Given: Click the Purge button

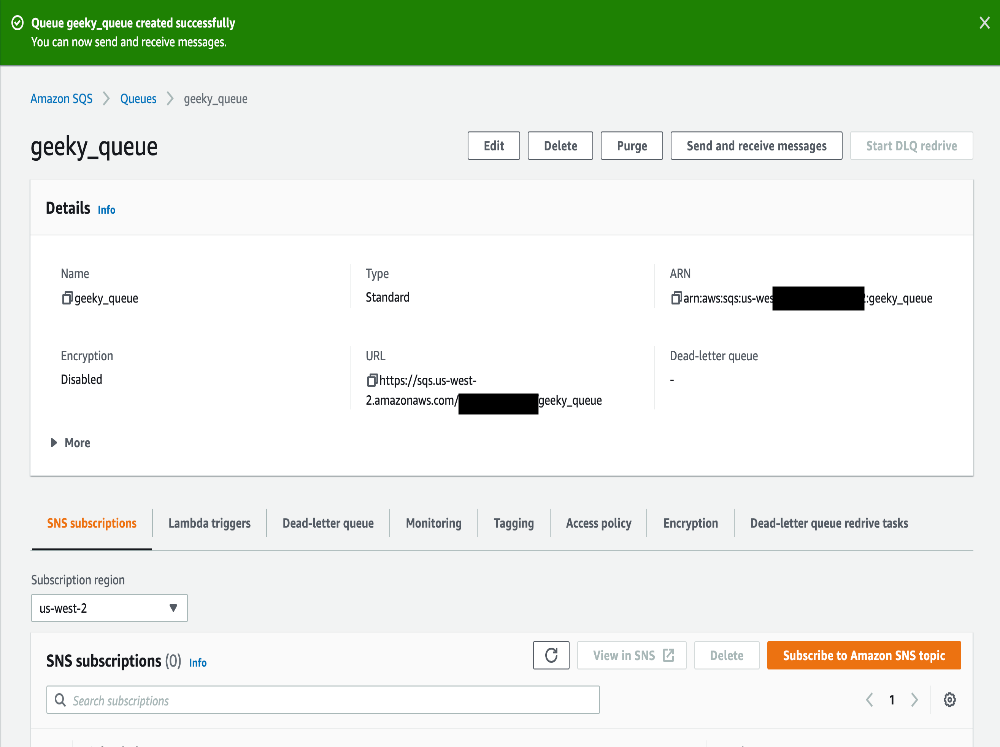Looking at the screenshot, I should (x=632, y=145).
